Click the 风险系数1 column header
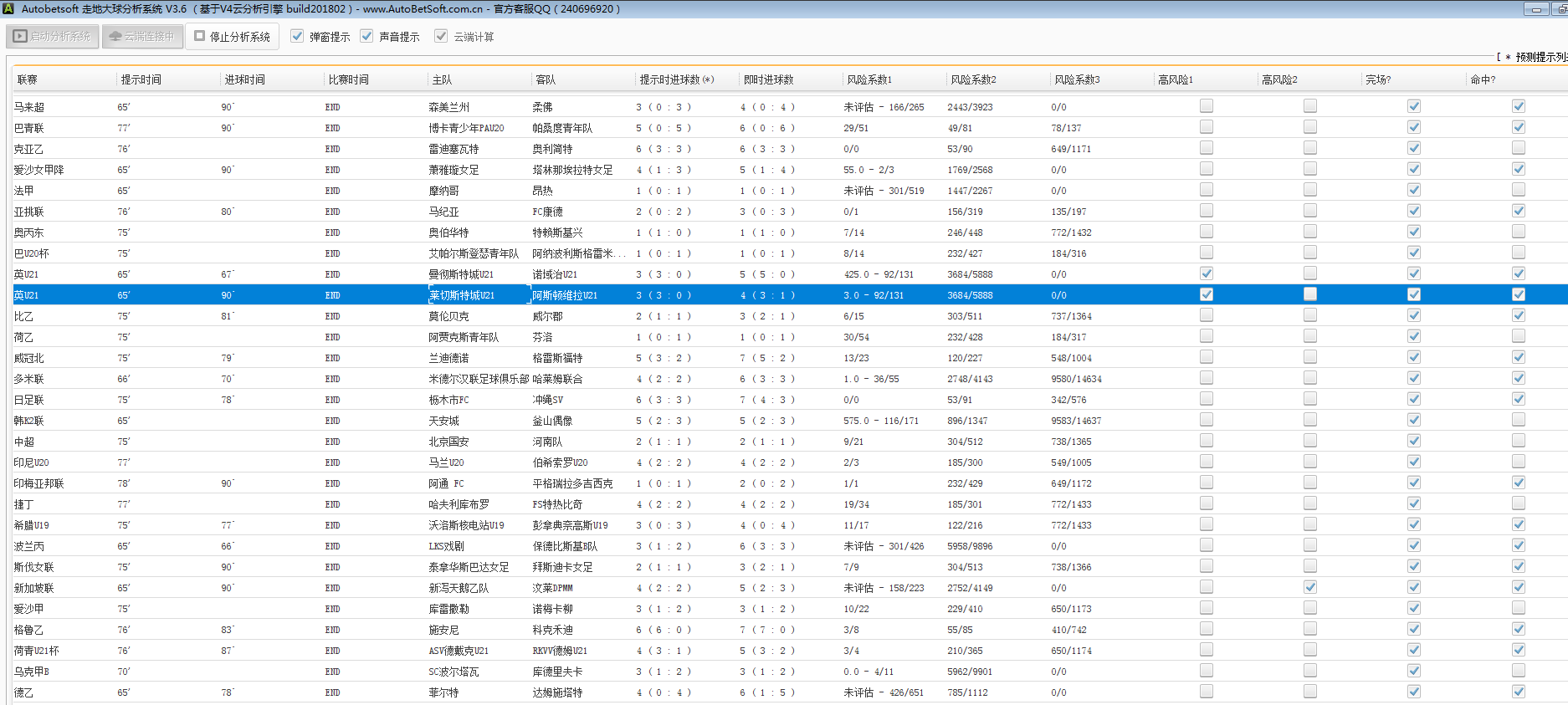Viewport: 1568px width, 705px height. (x=869, y=80)
